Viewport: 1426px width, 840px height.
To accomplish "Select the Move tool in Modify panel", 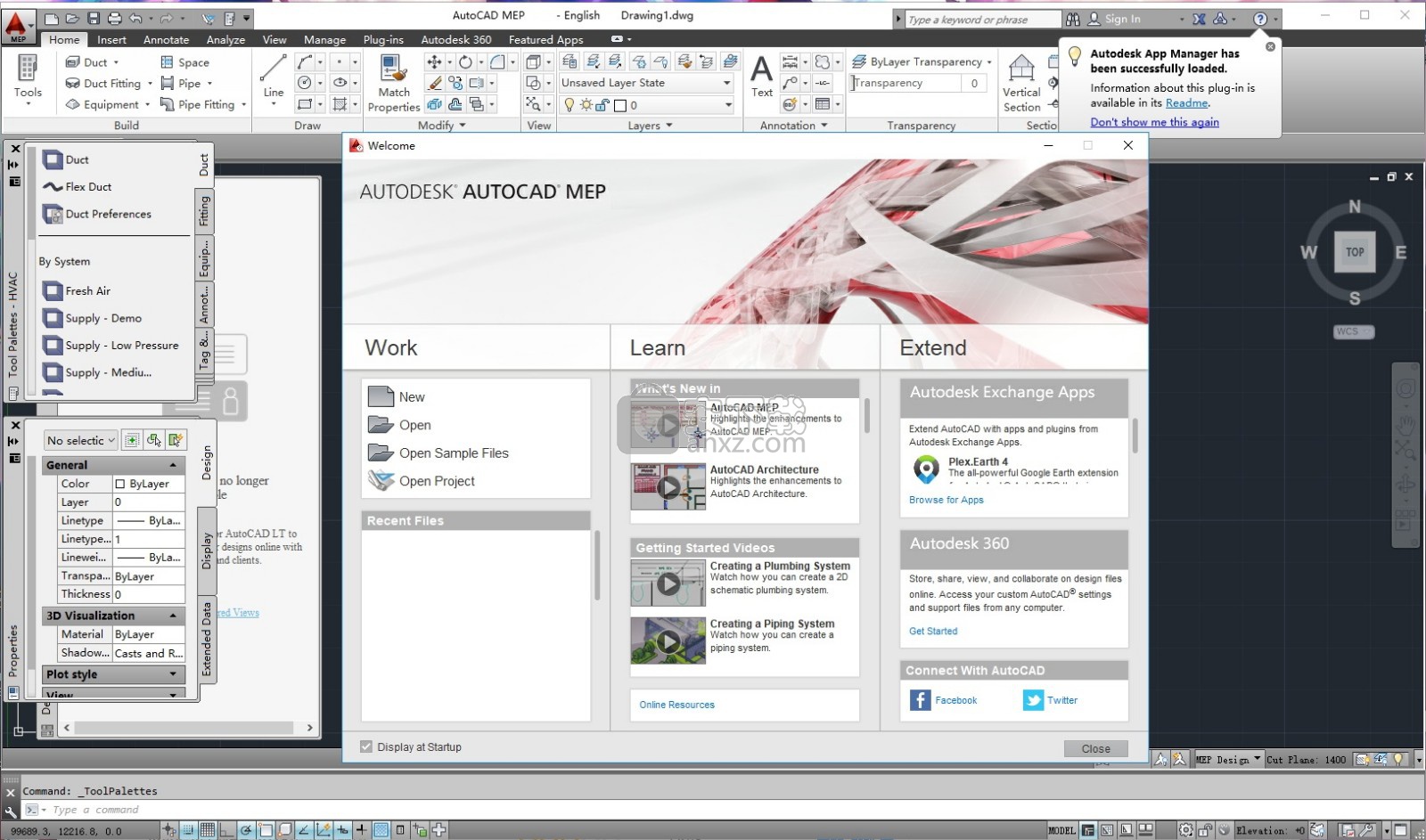I will pyautogui.click(x=434, y=61).
